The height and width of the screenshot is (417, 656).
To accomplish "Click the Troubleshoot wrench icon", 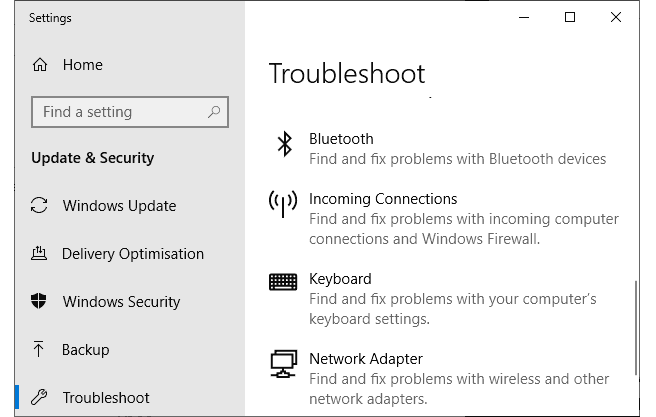I will (40, 398).
